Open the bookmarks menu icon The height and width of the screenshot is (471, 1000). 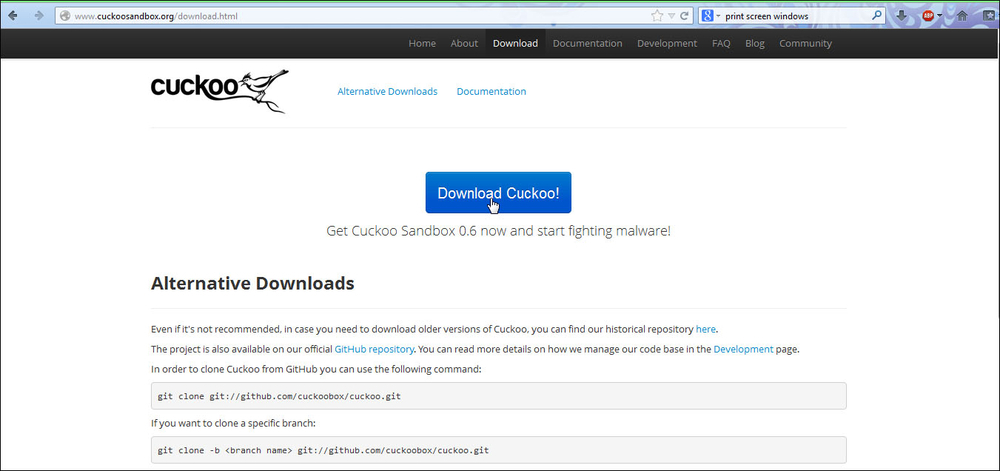988,16
